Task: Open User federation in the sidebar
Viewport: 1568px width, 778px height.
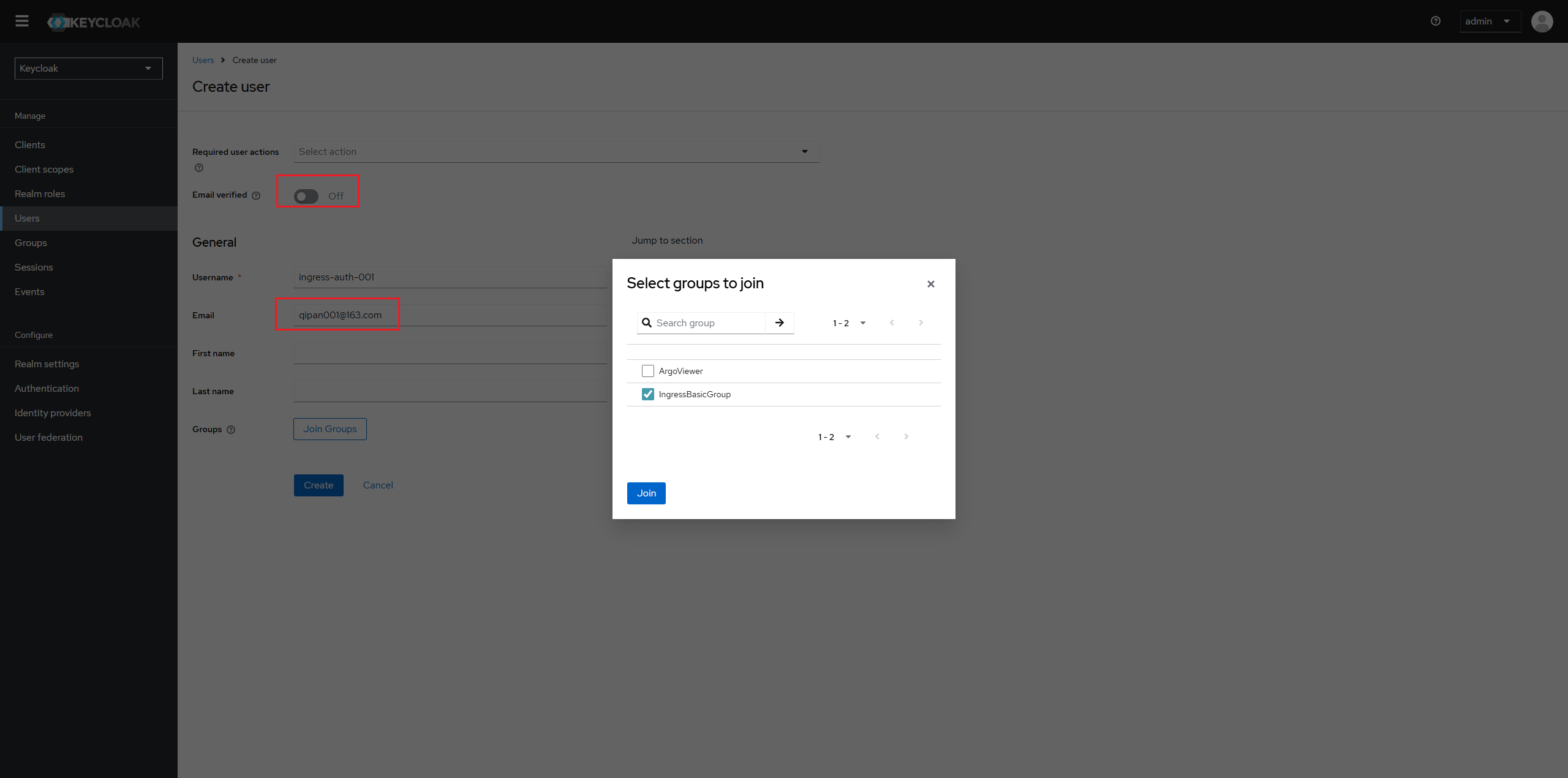Action: click(x=89, y=438)
